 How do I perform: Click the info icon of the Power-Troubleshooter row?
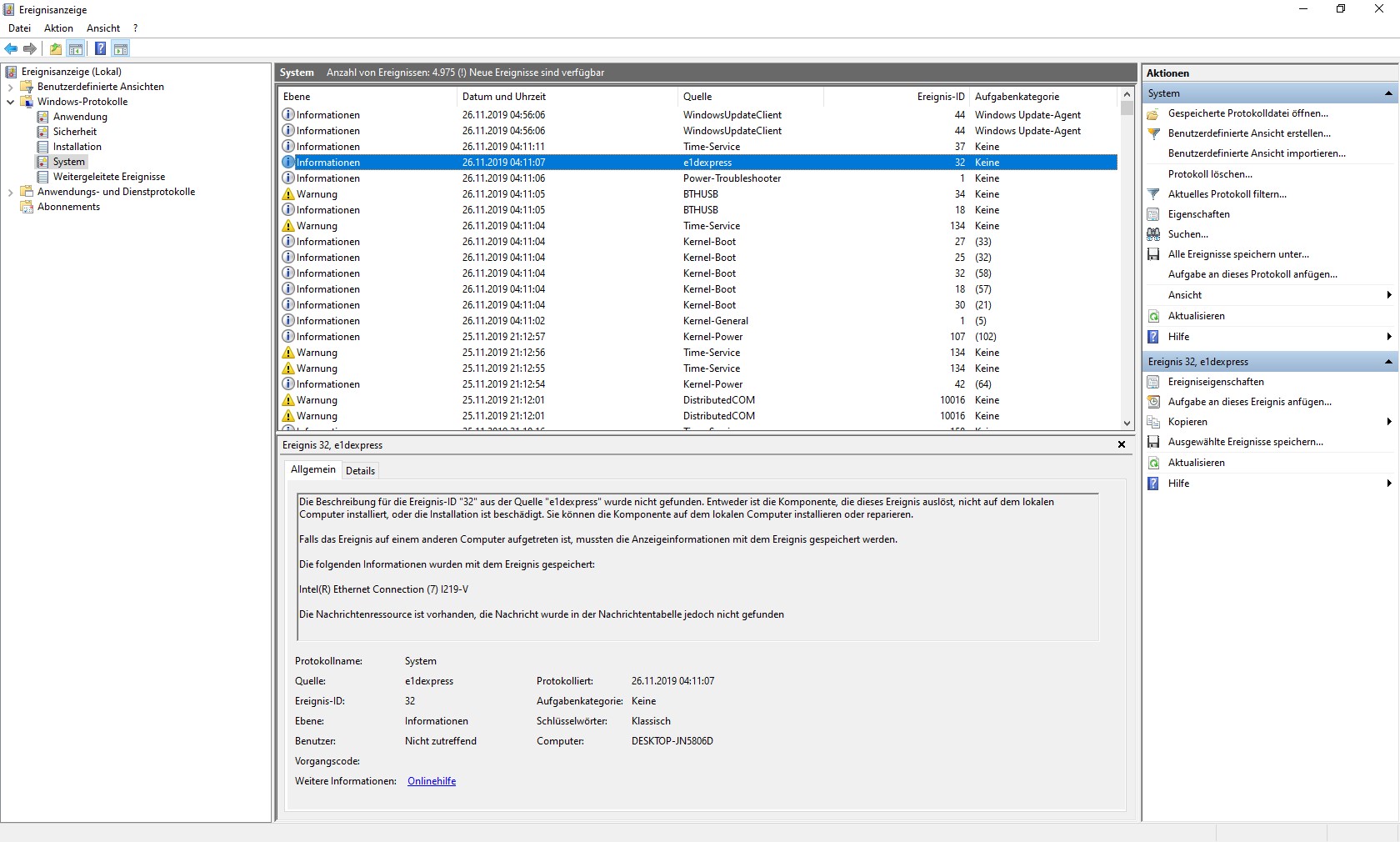288,178
